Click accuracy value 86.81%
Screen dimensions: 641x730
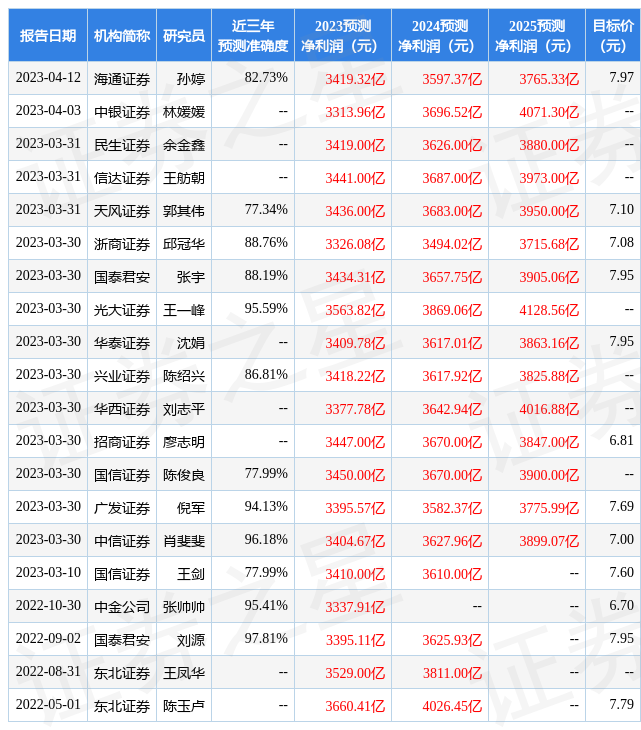266,375
